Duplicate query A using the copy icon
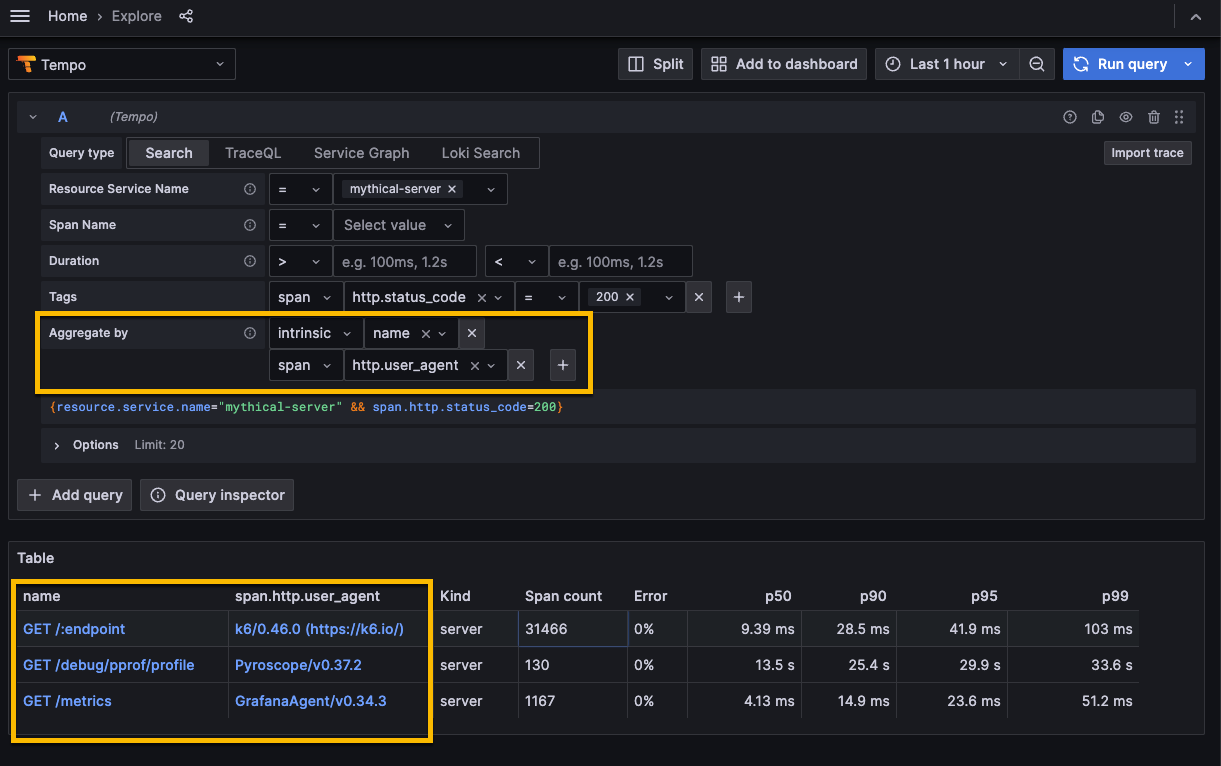This screenshot has height=766, width=1221. 1097,117
